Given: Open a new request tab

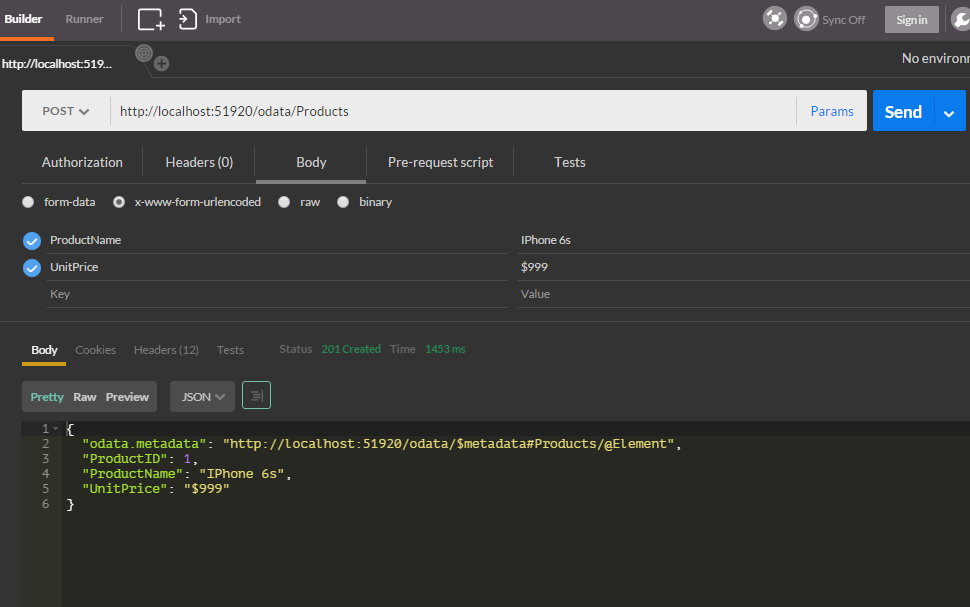Looking at the screenshot, I should 150,18.
